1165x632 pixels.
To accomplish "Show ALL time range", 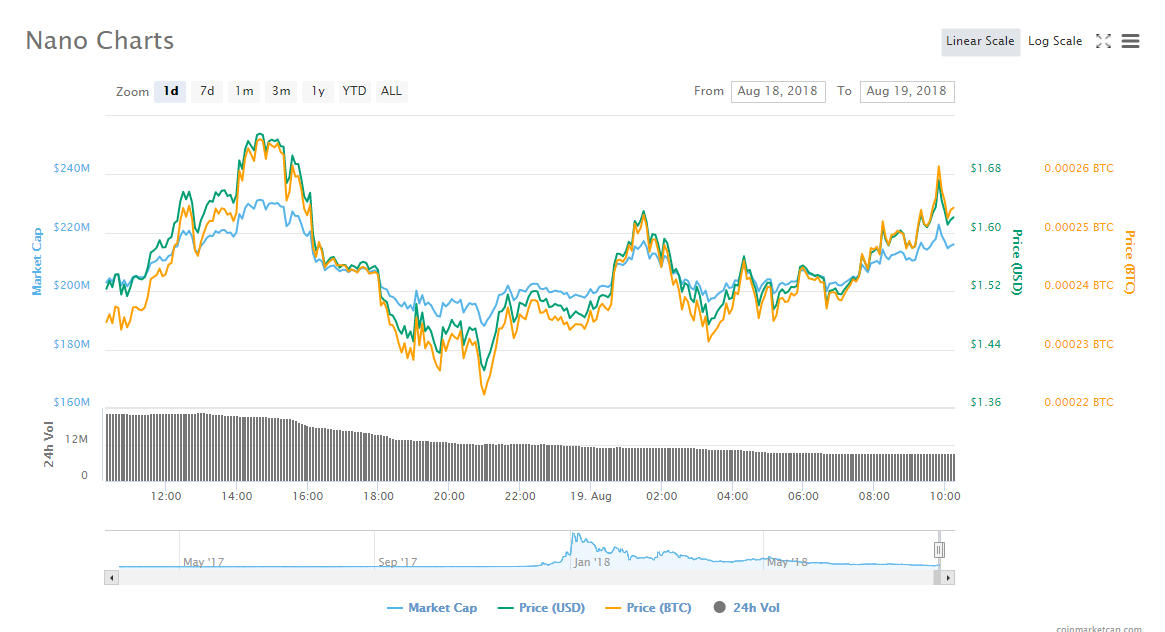I will click(391, 91).
